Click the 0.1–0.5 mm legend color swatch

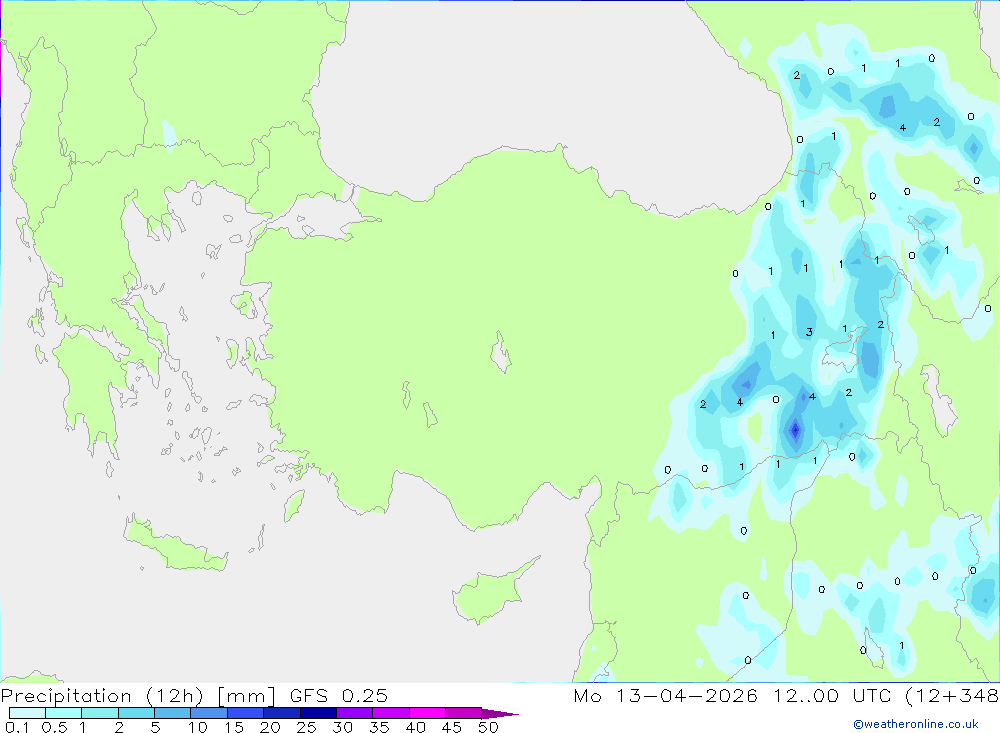point(27,713)
